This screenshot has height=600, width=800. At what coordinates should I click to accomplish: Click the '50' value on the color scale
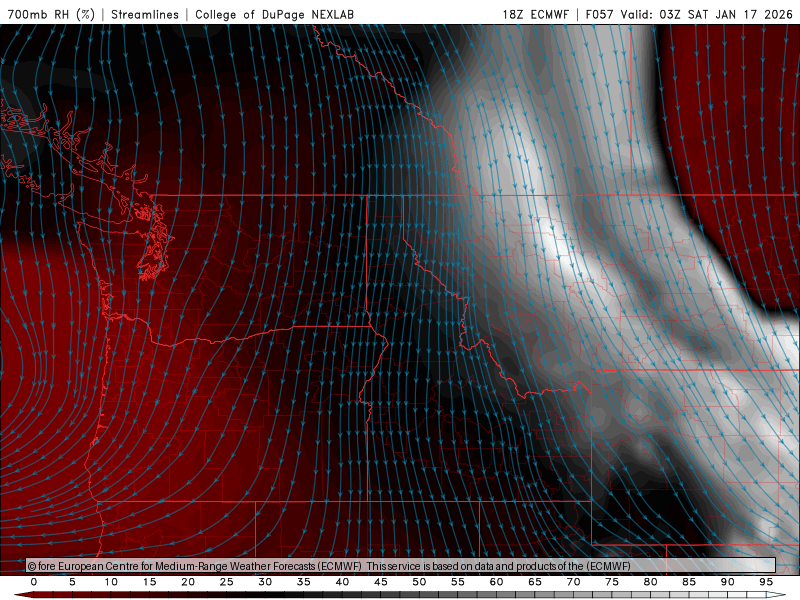(419, 582)
